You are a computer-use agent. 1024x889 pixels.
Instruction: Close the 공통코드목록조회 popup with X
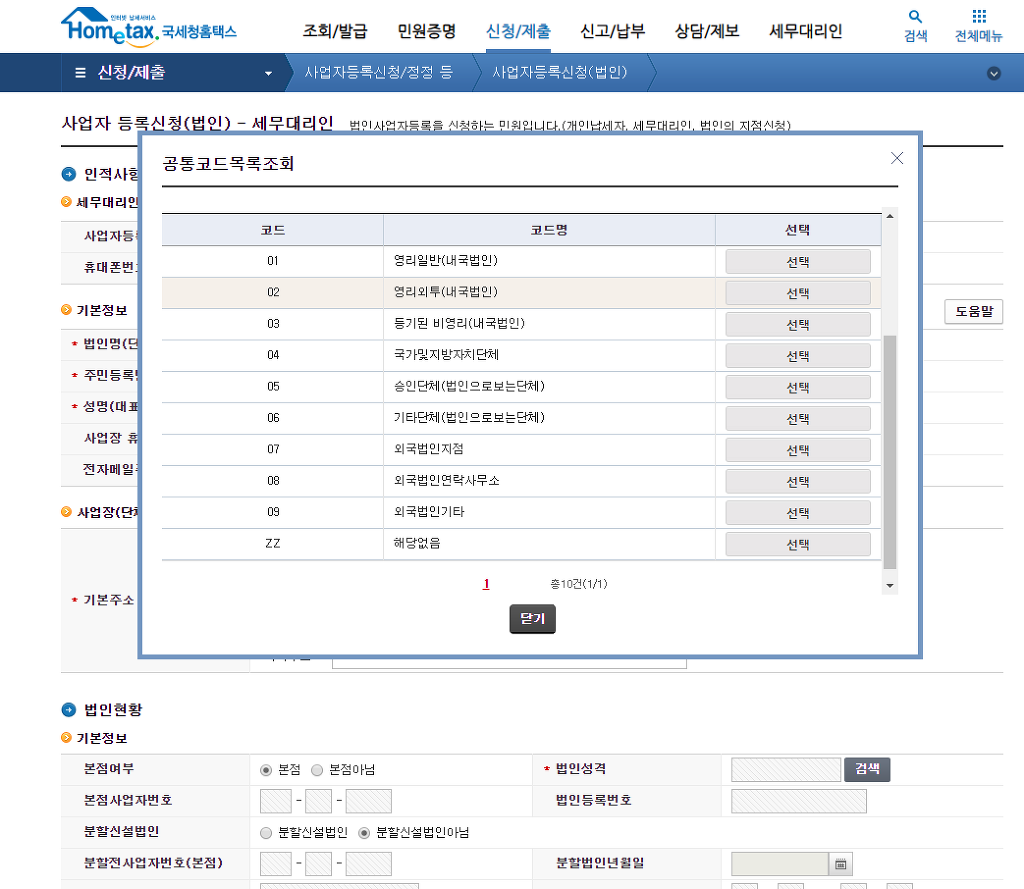tap(897, 158)
